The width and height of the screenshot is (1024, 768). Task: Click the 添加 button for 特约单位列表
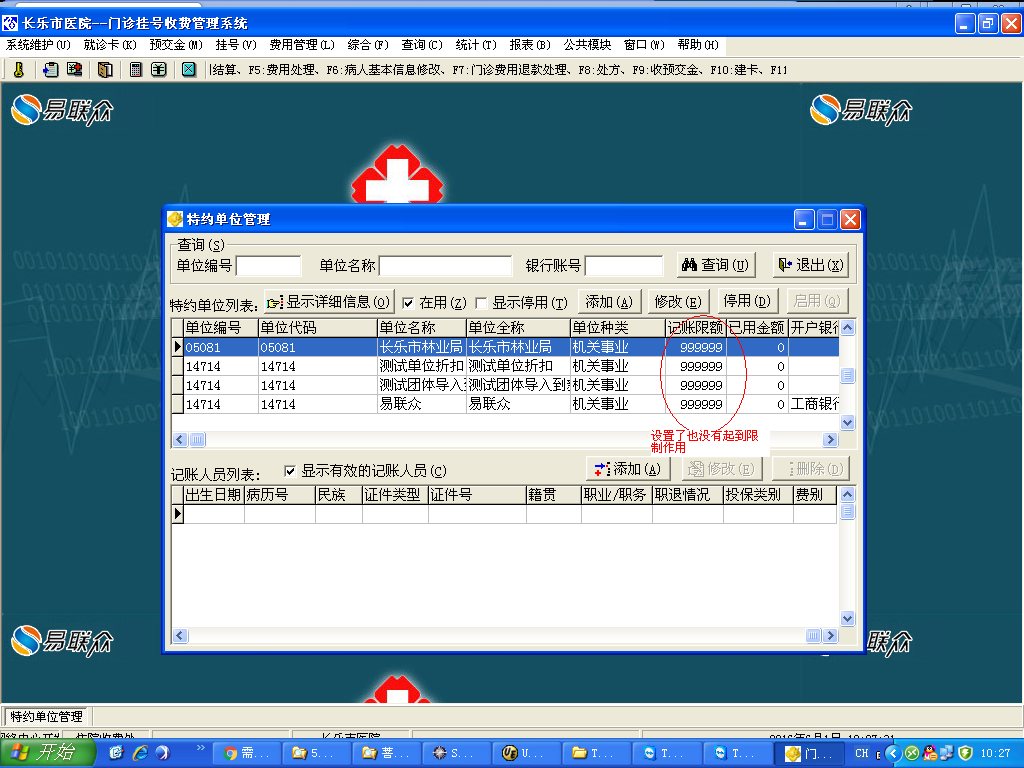[x=609, y=302]
